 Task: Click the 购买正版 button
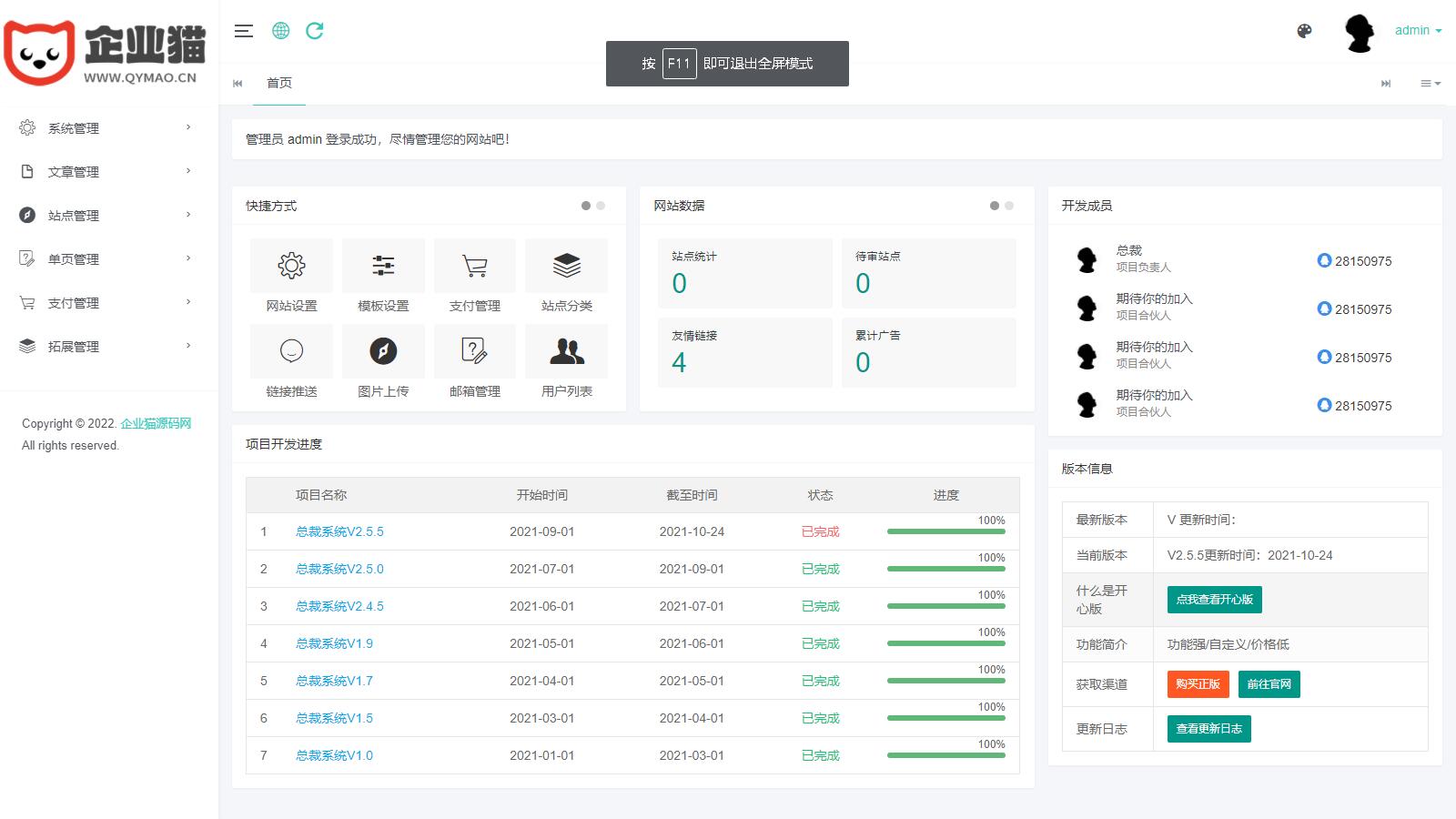[1198, 684]
